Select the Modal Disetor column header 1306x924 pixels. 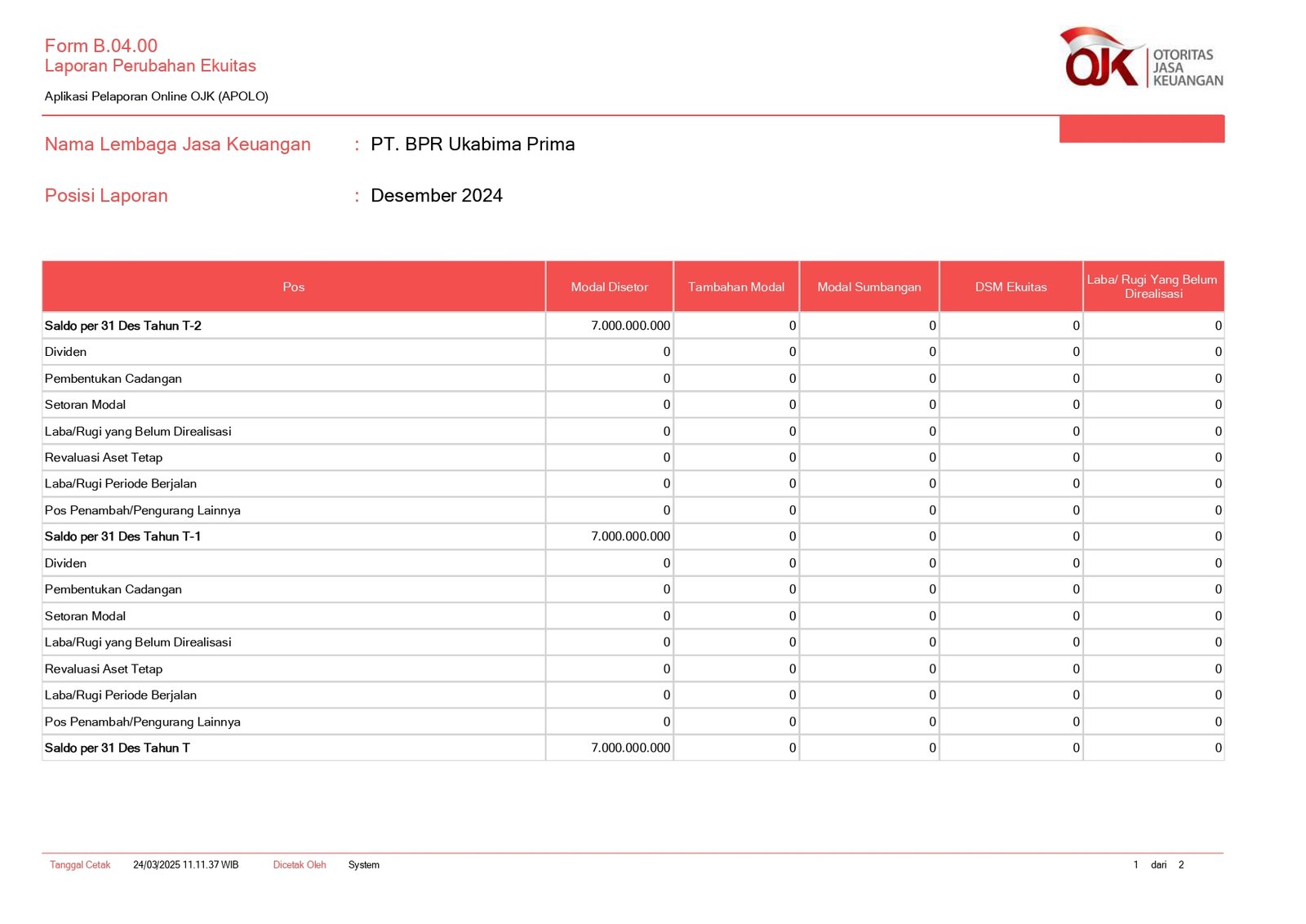[x=609, y=287]
